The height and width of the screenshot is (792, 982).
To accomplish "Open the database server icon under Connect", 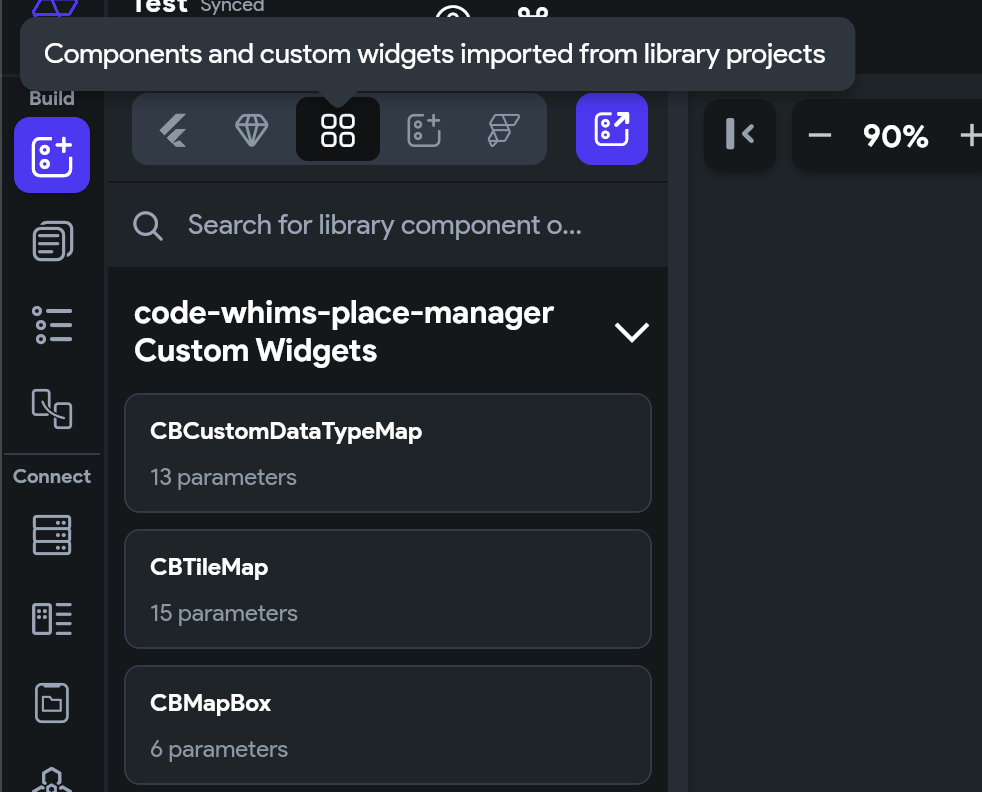I will click(x=52, y=535).
